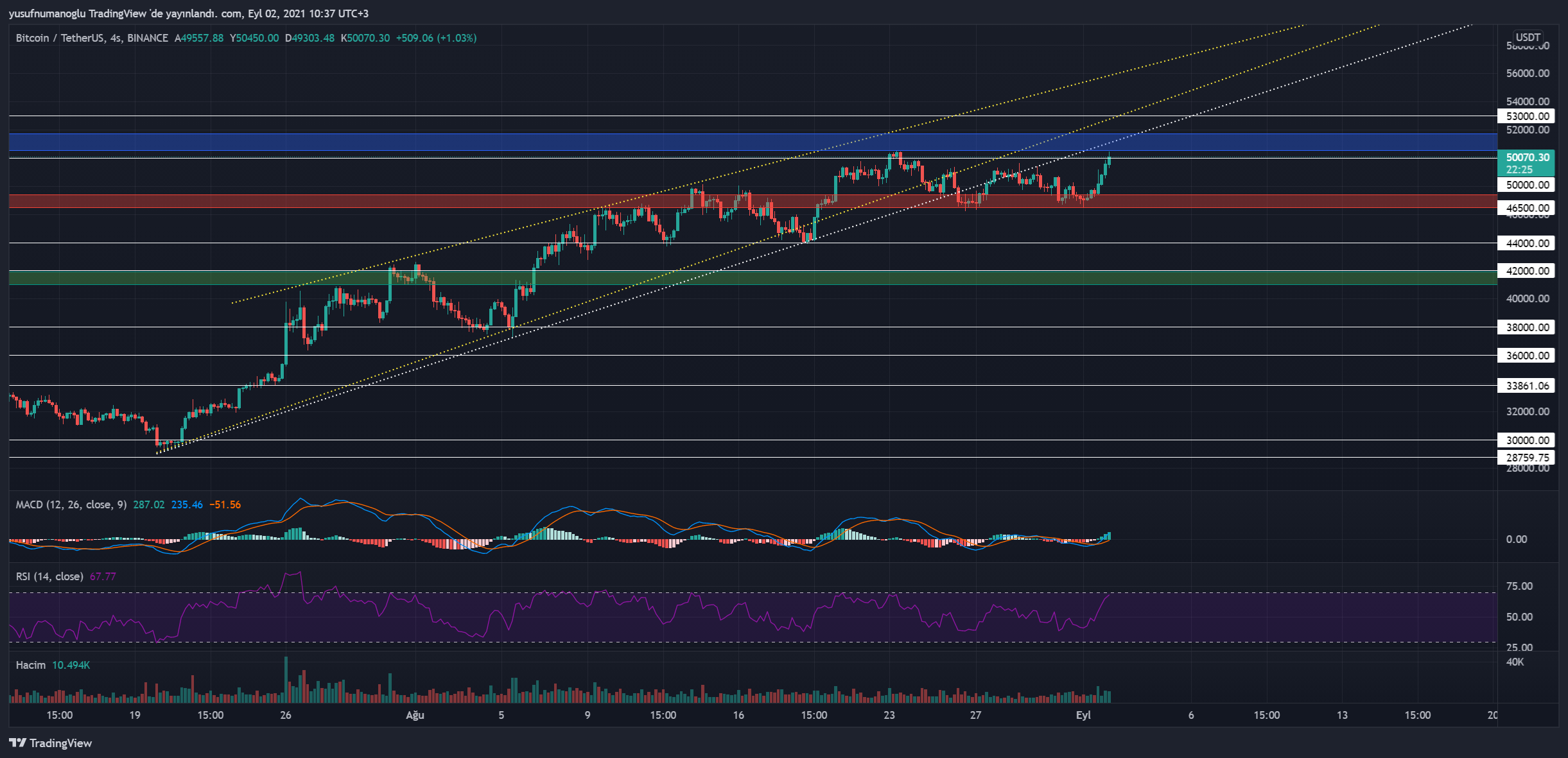Click the 46500.00 price level label
This screenshot has width=1568, height=758.
(x=1527, y=208)
